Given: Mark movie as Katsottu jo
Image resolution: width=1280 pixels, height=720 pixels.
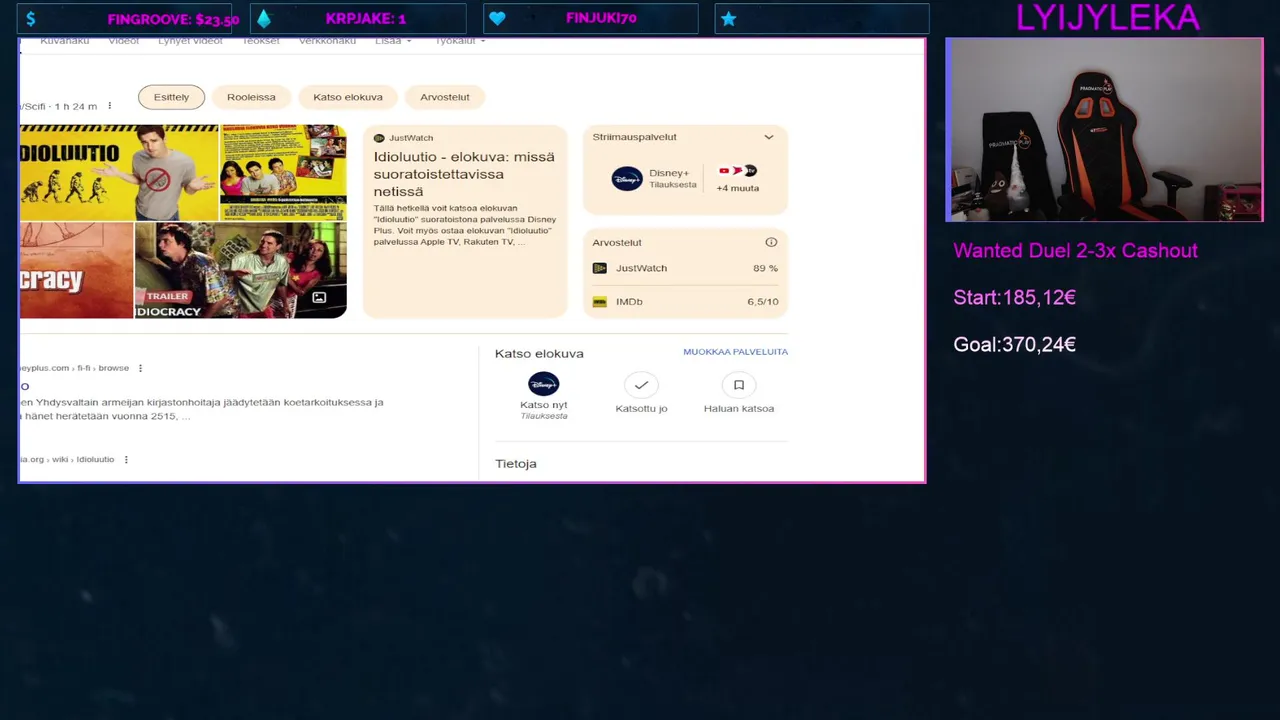Looking at the screenshot, I should click(641, 385).
